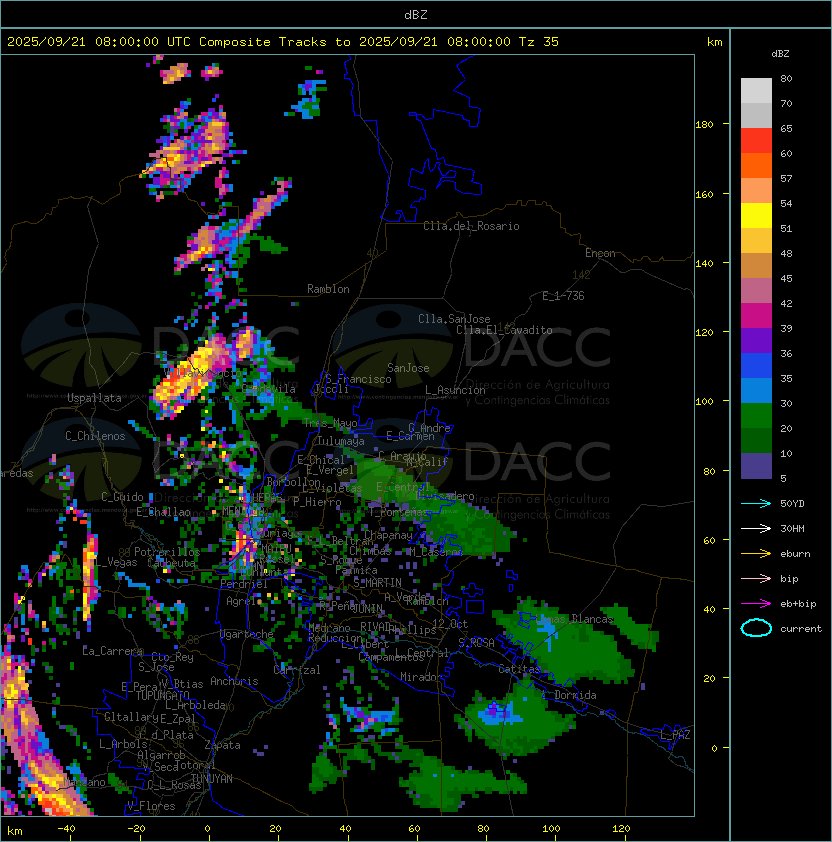Click the 'Carrizal' place label
The width and height of the screenshot is (832, 842).
pos(297,670)
